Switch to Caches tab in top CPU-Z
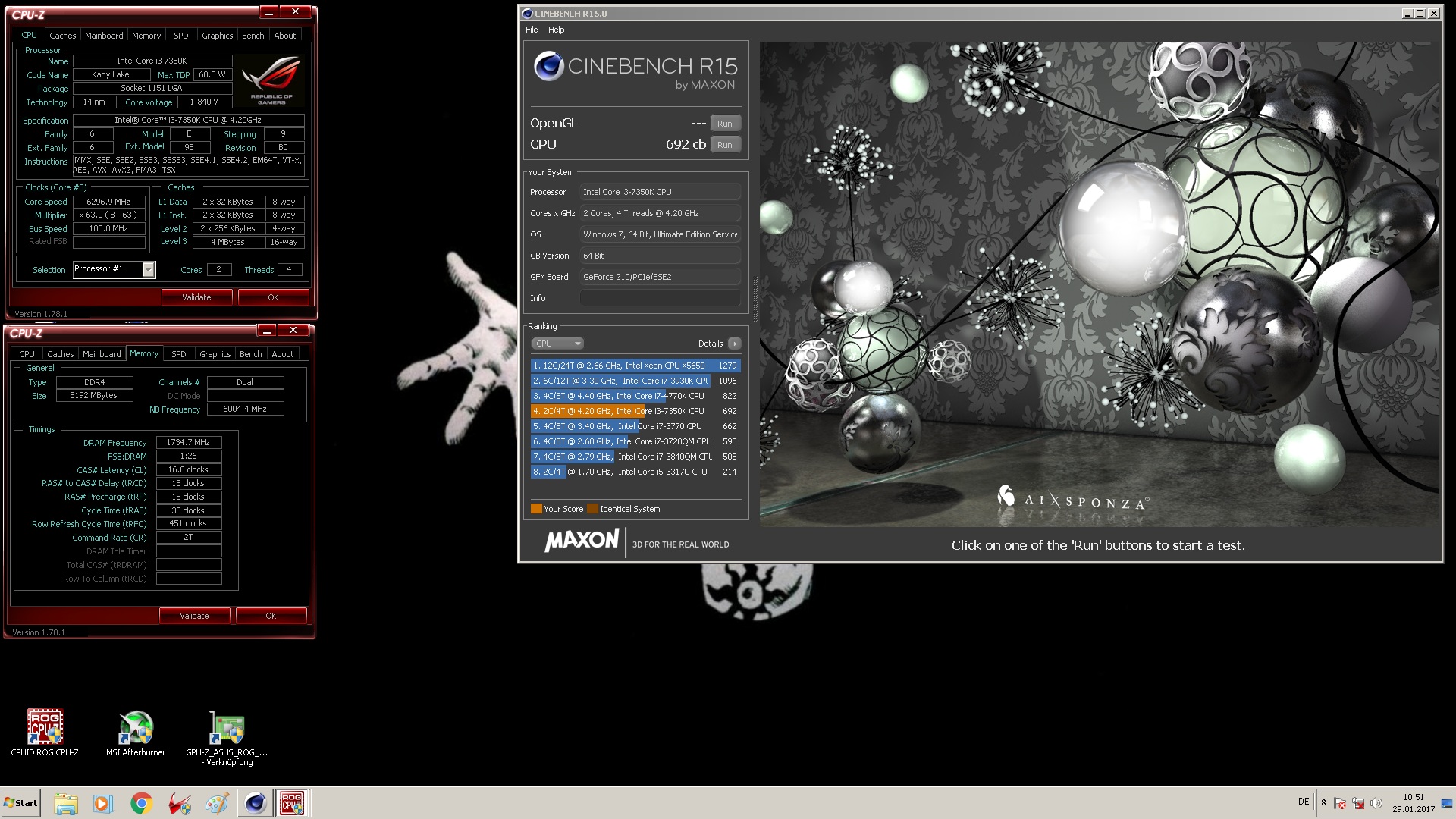 pos(62,36)
